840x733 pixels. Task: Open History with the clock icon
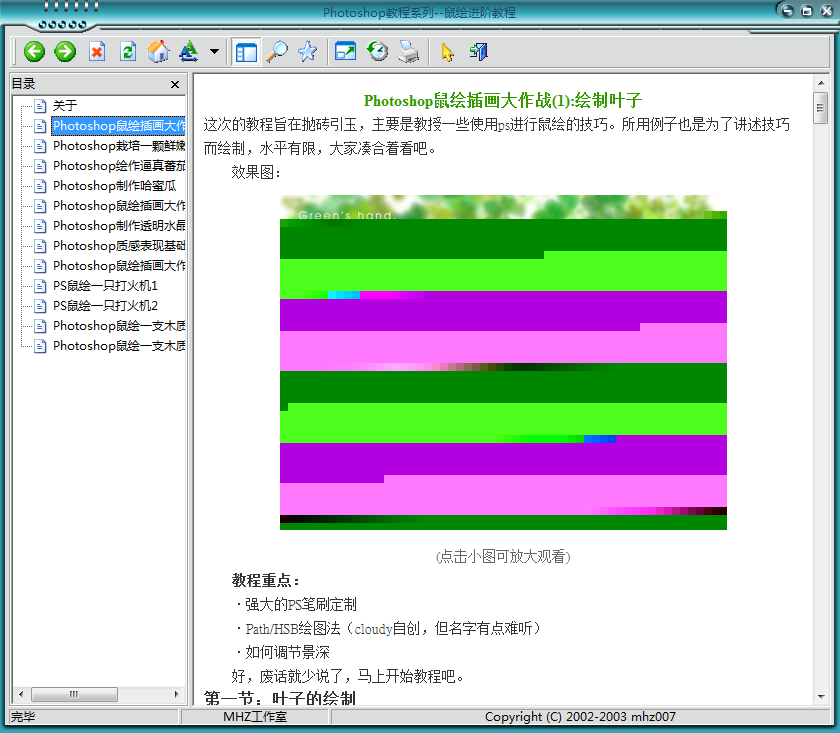pyautogui.click(x=375, y=51)
